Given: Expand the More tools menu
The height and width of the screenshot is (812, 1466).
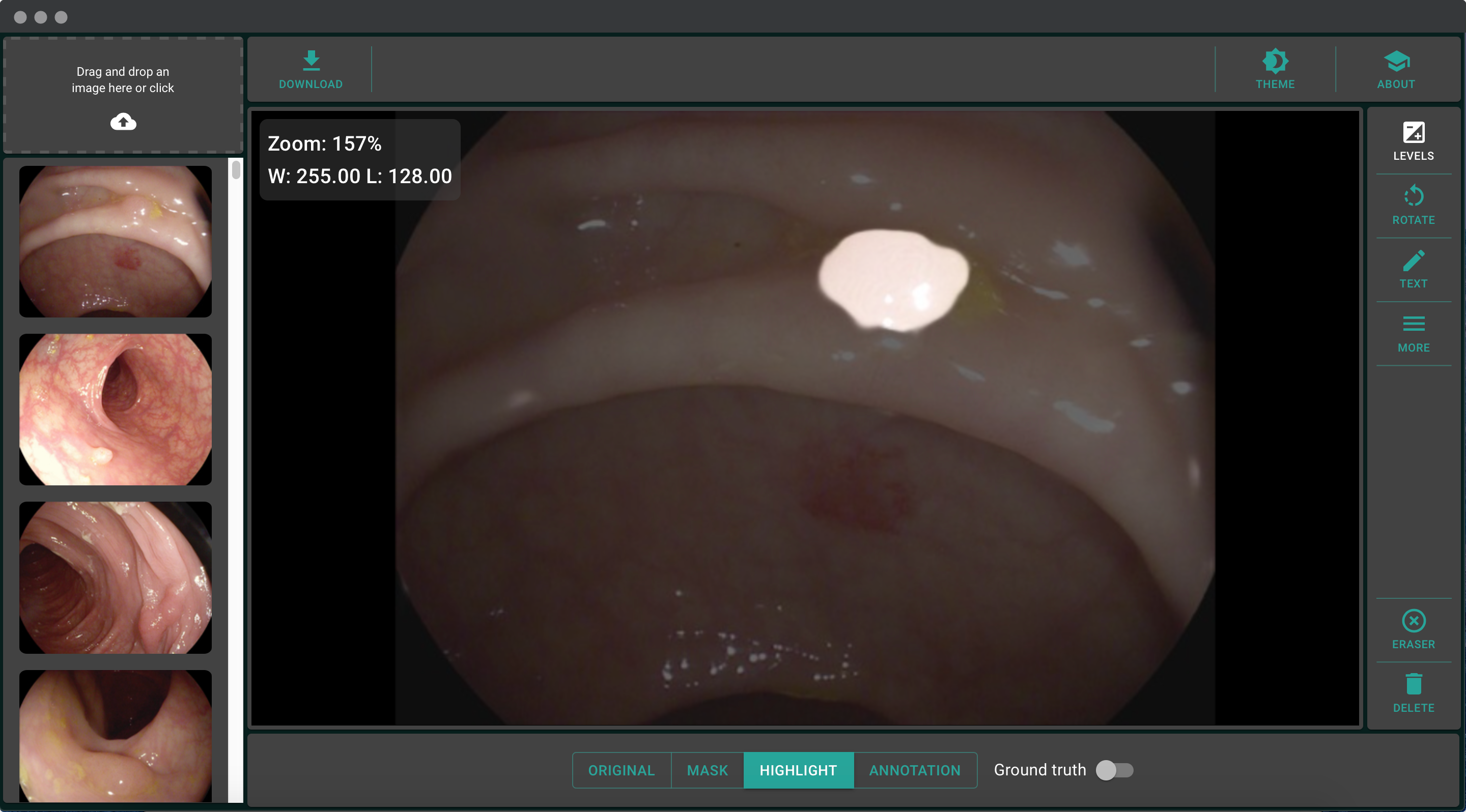Looking at the screenshot, I should click(1413, 324).
